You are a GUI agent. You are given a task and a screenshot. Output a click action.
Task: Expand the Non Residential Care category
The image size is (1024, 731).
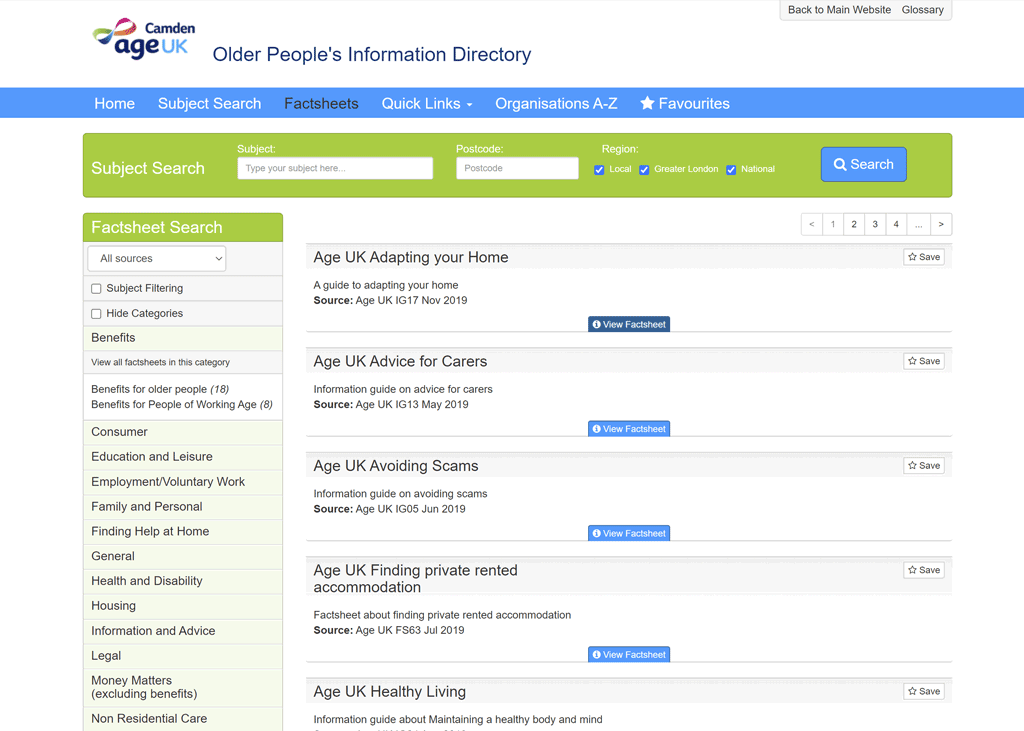pos(183,719)
